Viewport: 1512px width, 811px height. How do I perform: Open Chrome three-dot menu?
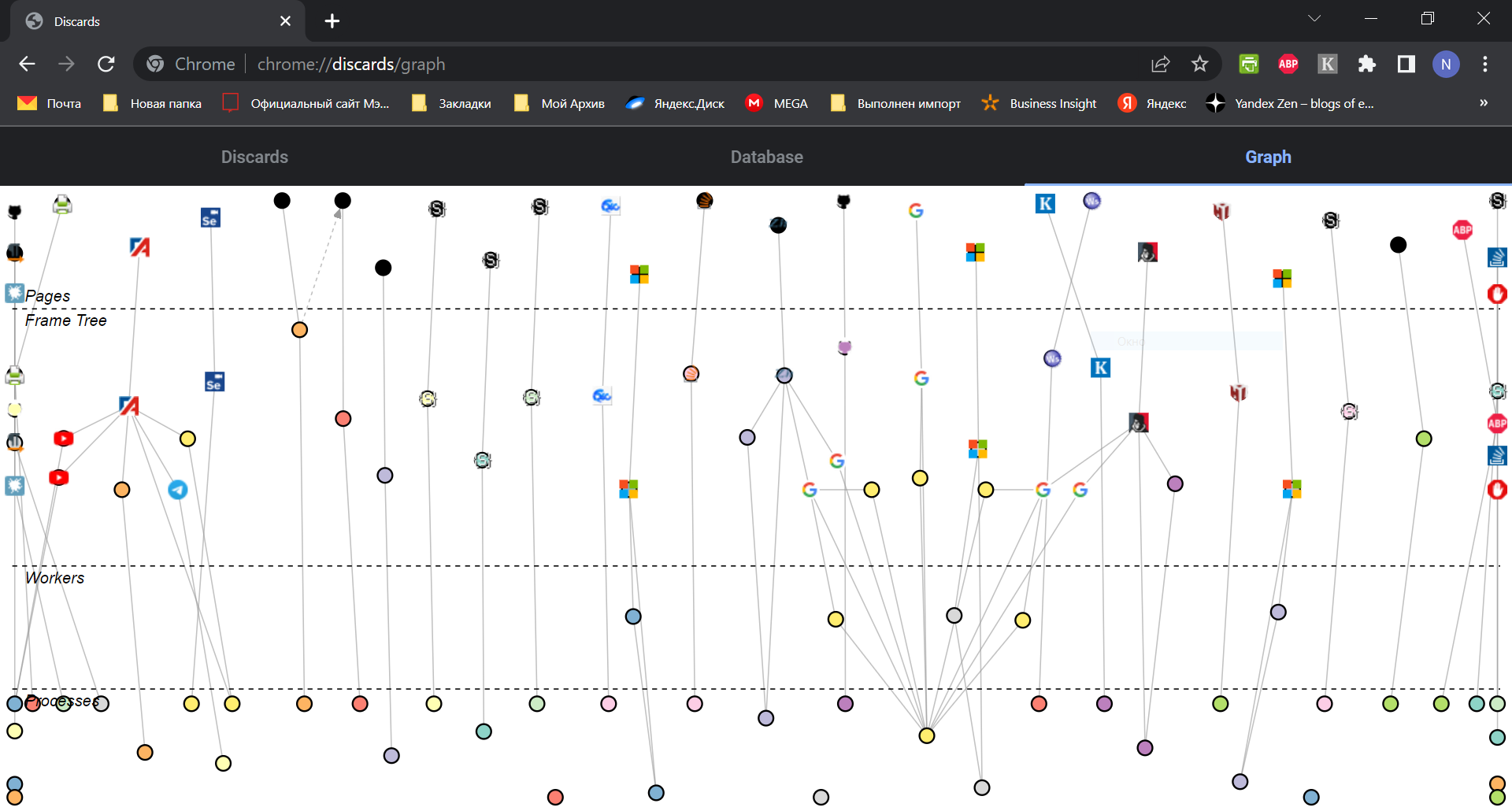coord(1485,64)
